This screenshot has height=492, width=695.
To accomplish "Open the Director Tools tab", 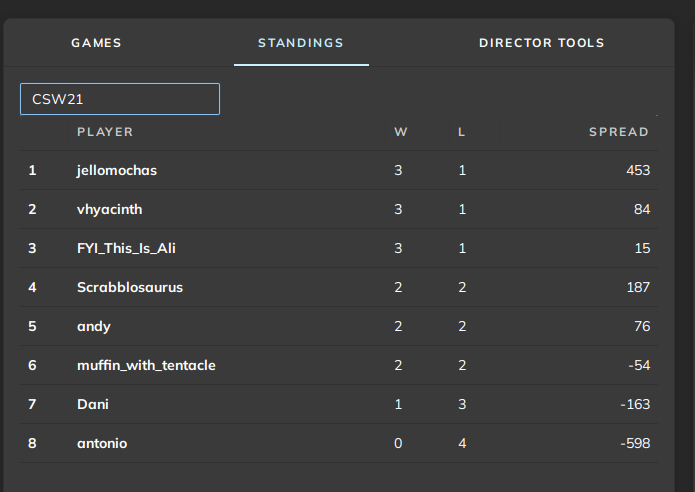I will click(x=541, y=43).
